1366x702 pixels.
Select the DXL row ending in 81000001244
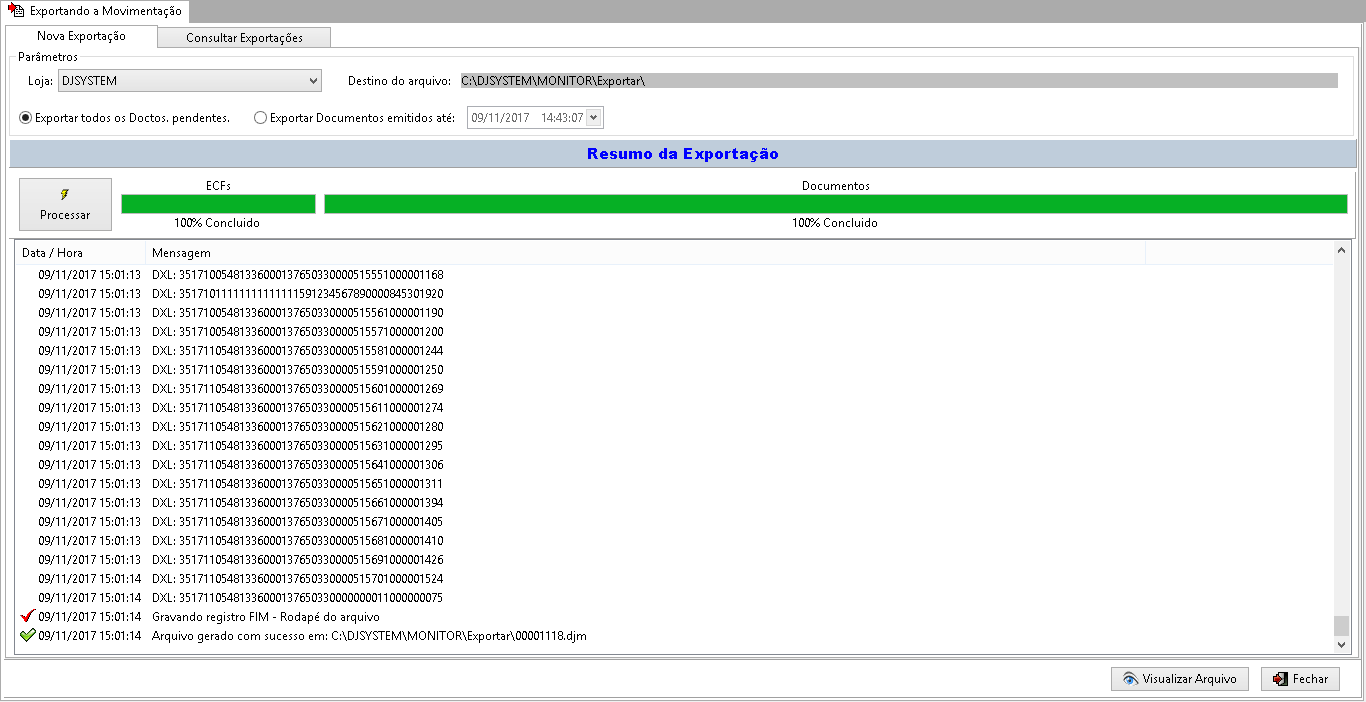[x=675, y=350]
